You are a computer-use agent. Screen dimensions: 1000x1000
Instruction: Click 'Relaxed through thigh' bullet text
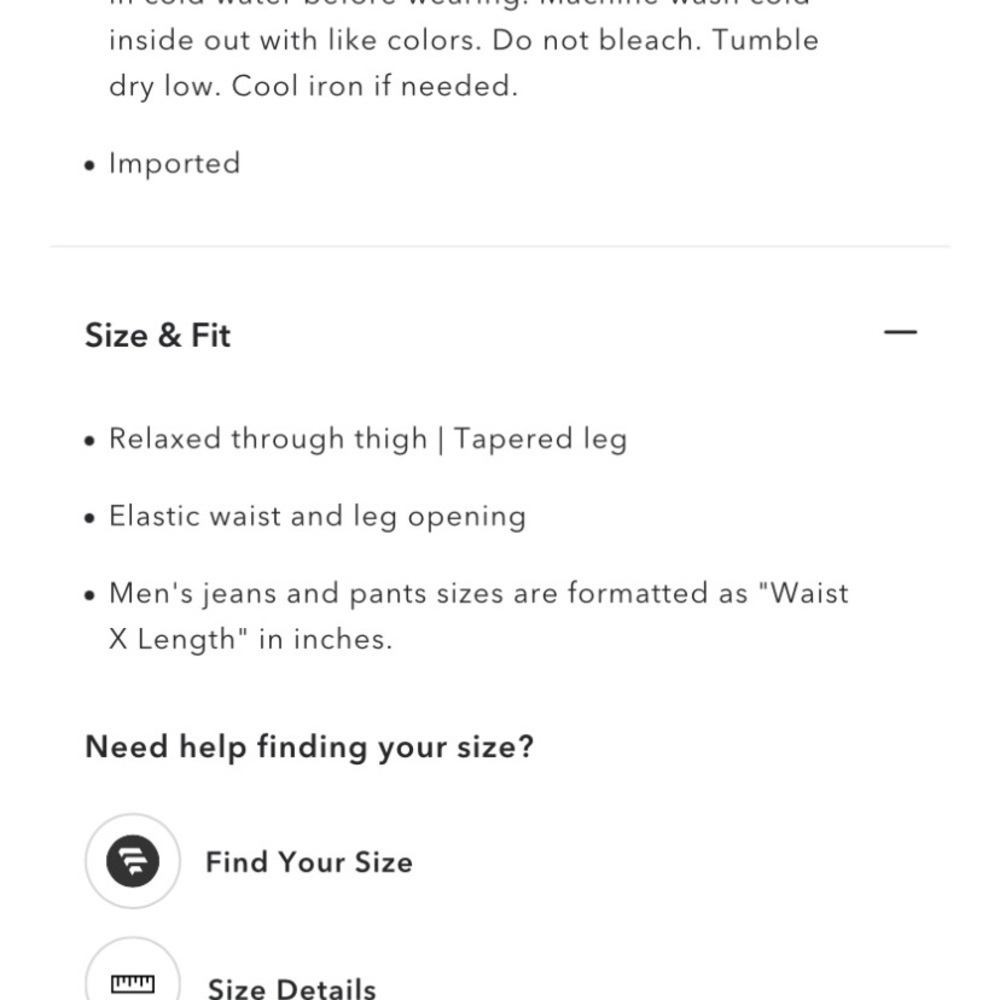tap(268, 439)
